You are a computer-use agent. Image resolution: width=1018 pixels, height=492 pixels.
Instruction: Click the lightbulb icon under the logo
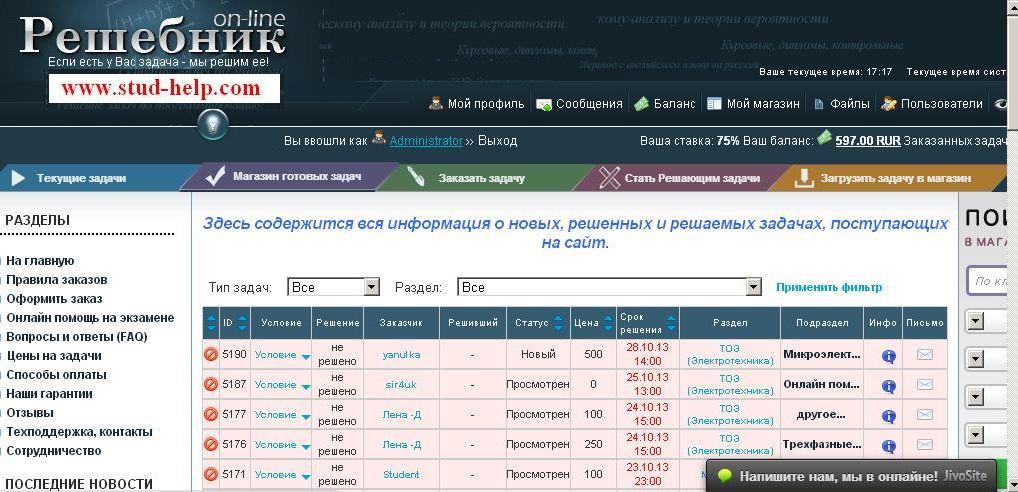point(214,124)
